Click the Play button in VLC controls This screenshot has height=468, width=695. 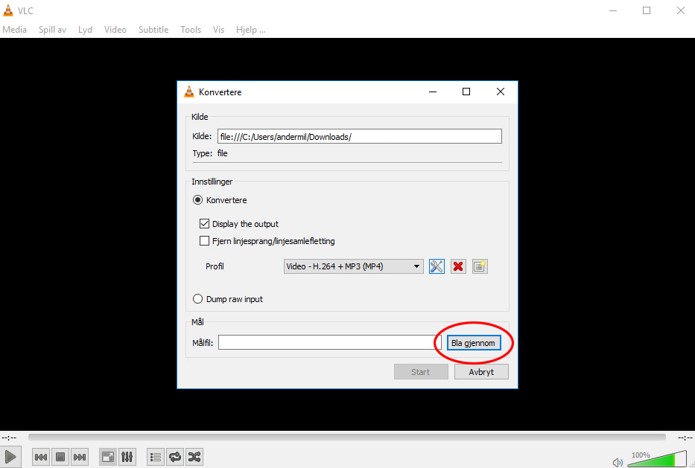(x=10, y=456)
